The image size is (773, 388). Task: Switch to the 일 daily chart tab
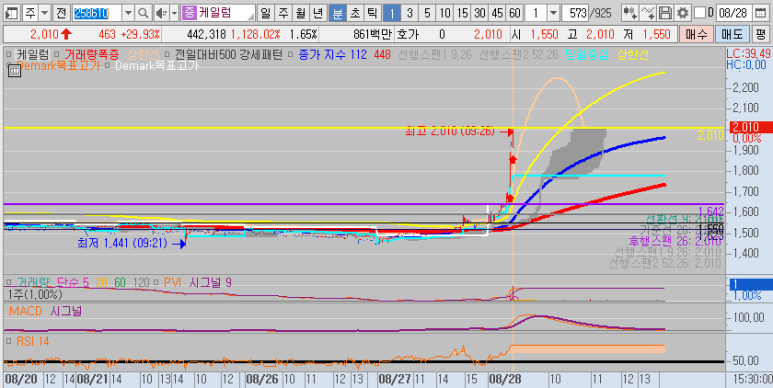tap(265, 13)
